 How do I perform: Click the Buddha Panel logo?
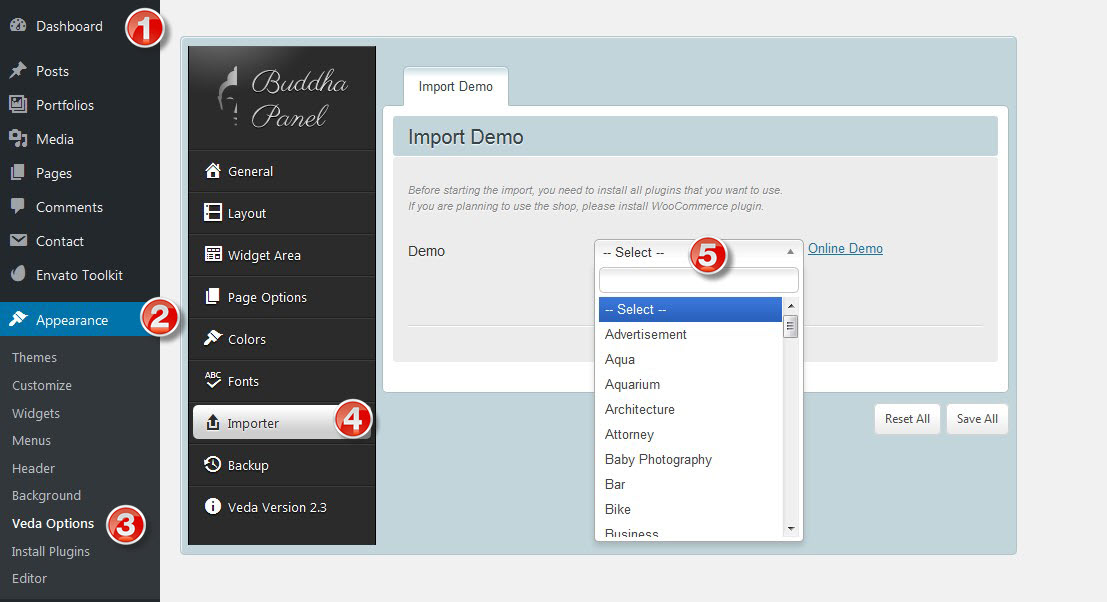pos(282,98)
